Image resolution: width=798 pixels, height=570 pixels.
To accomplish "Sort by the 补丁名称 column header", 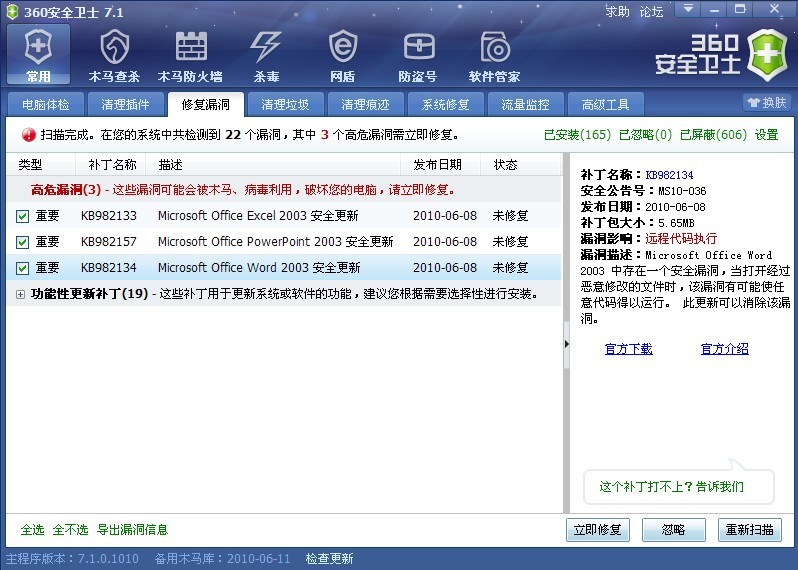I will click(112, 164).
